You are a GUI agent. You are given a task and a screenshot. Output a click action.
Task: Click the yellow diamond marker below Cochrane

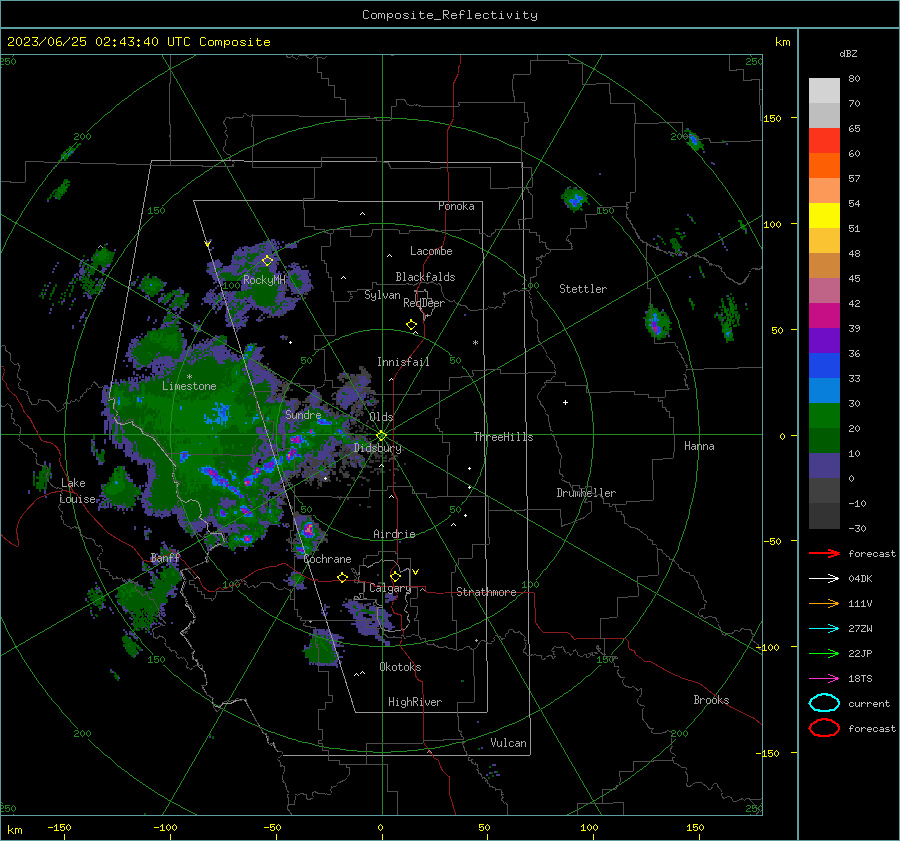[342, 578]
